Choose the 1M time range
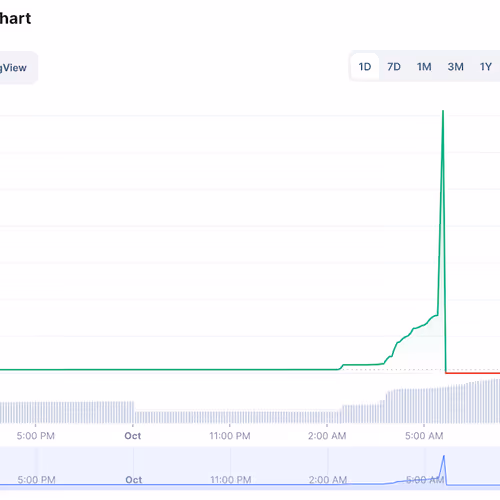500x500 pixels. [424, 67]
